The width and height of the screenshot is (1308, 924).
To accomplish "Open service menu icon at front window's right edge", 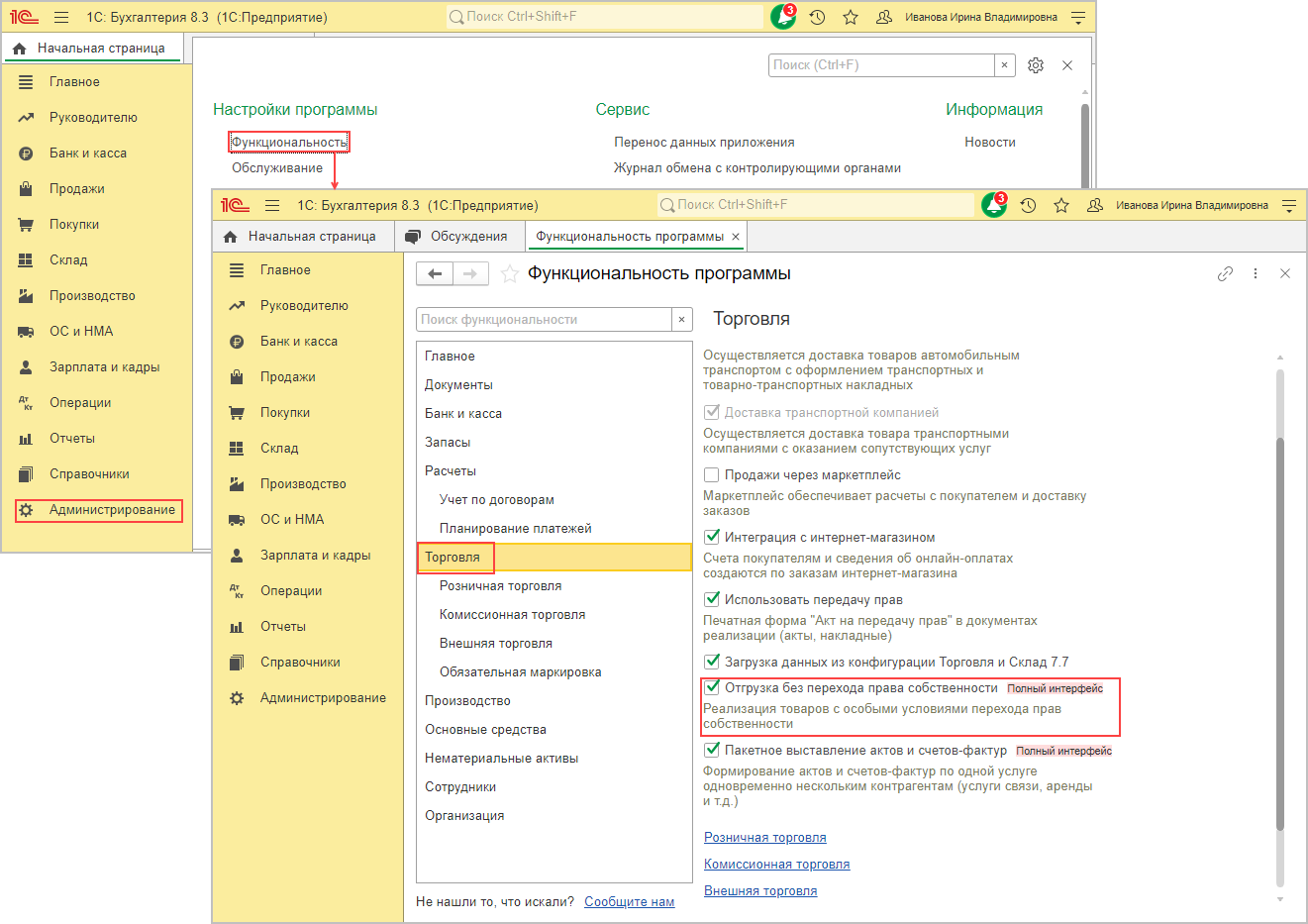I will click(1289, 205).
